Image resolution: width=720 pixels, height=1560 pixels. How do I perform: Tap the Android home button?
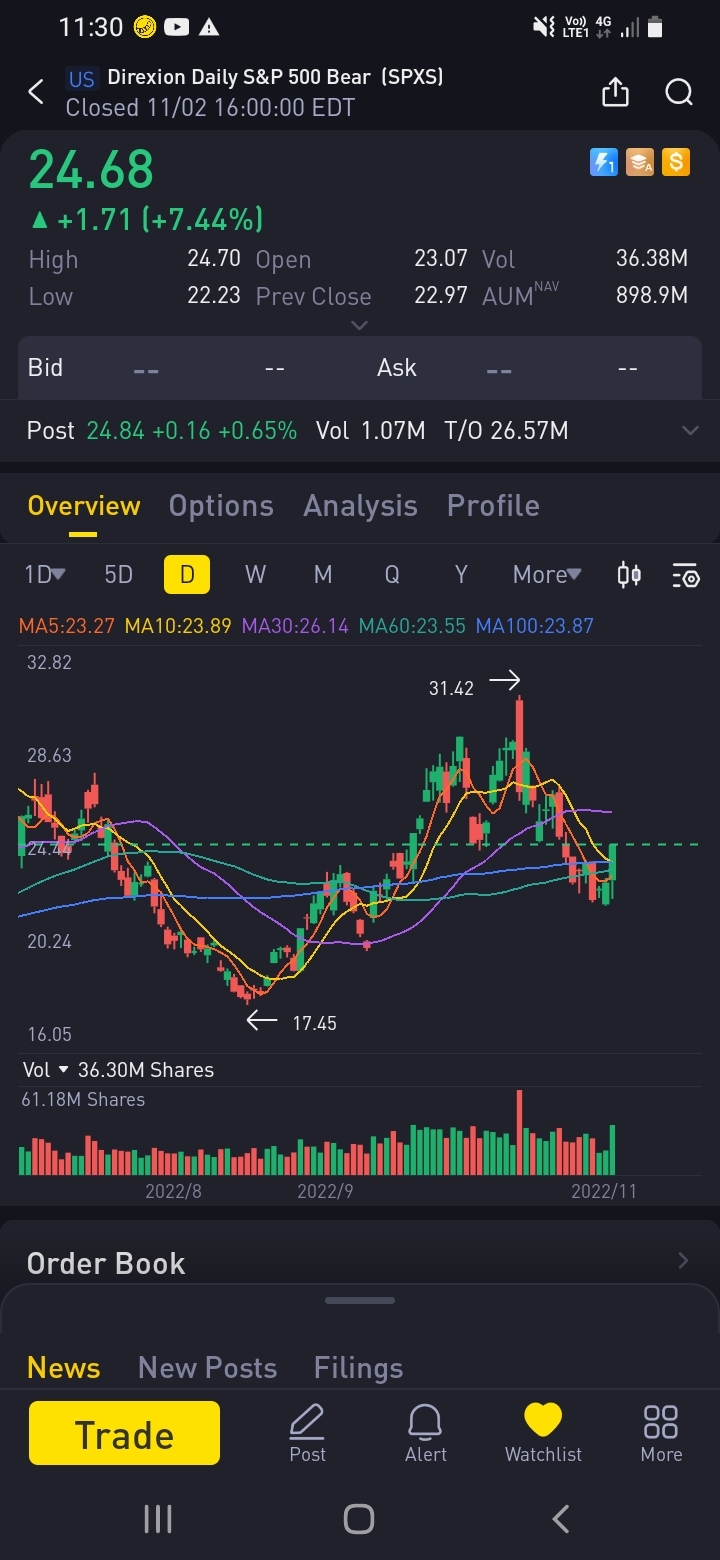pyautogui.click(x=359, y=1519)
